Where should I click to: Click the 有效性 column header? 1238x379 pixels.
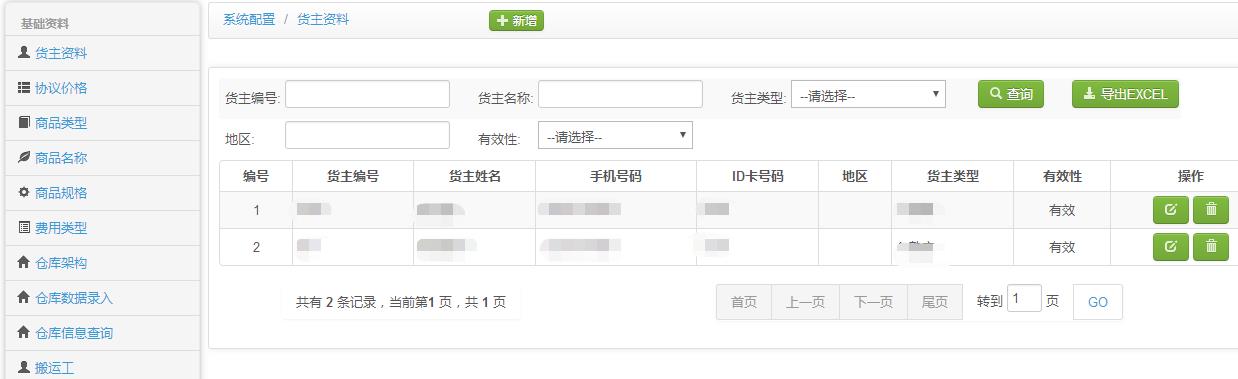[1062, 176]
